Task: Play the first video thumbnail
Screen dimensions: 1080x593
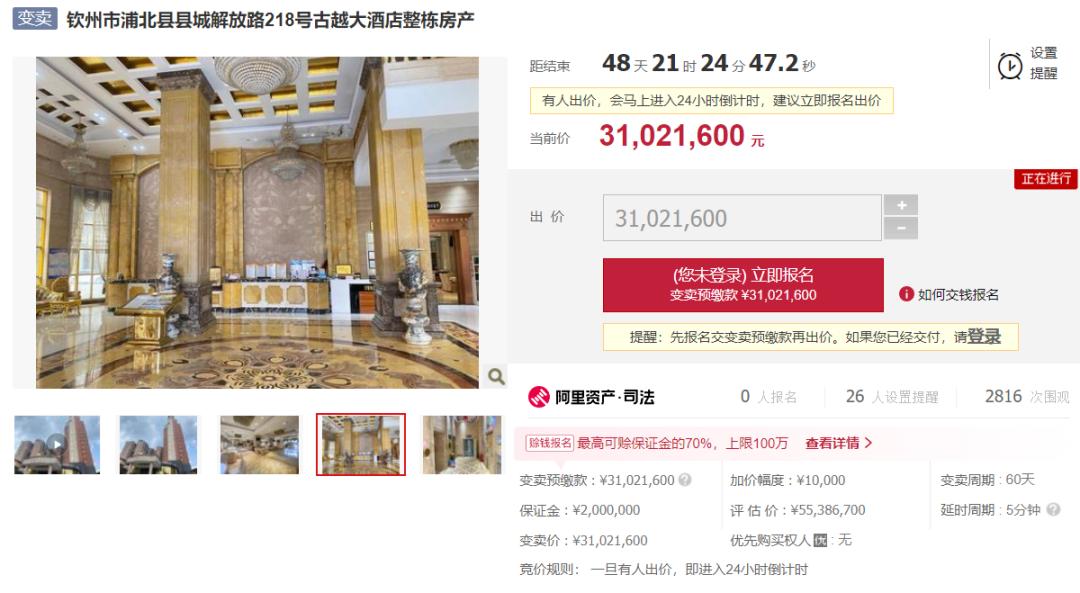Action: pos(57,444)
